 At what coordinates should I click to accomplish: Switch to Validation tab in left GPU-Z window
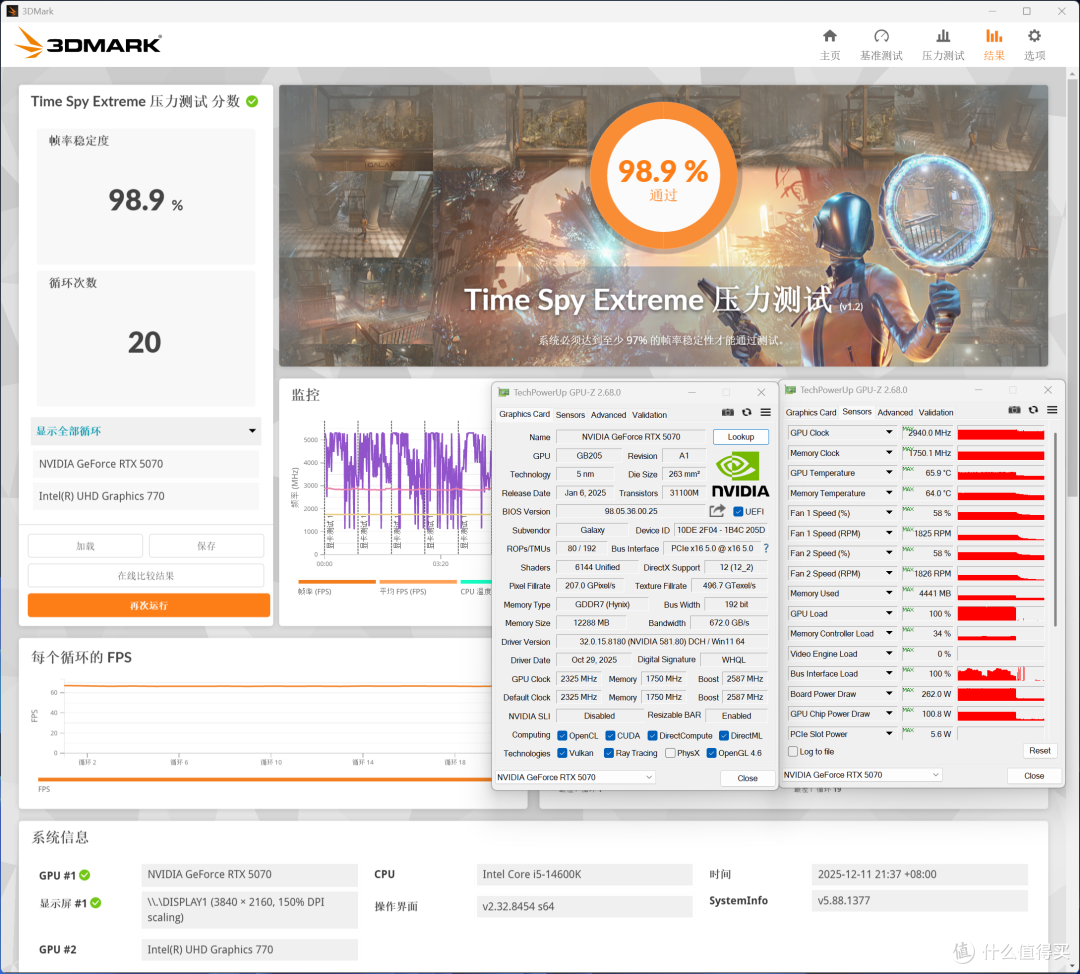click(x=650, y=415)
